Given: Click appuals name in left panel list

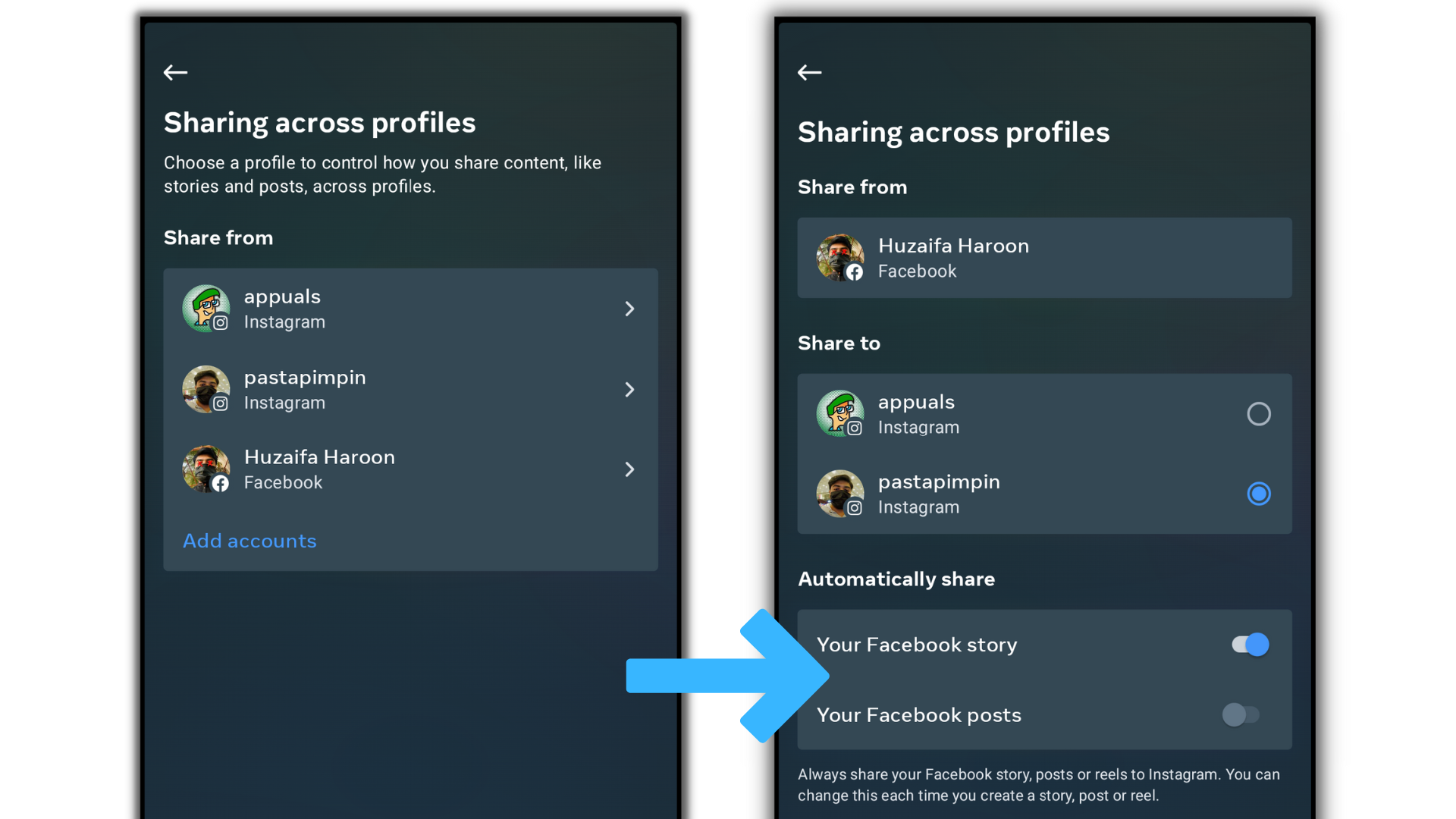Looking at the screenshot, I should pyautogui.click(x=282, y=297).
